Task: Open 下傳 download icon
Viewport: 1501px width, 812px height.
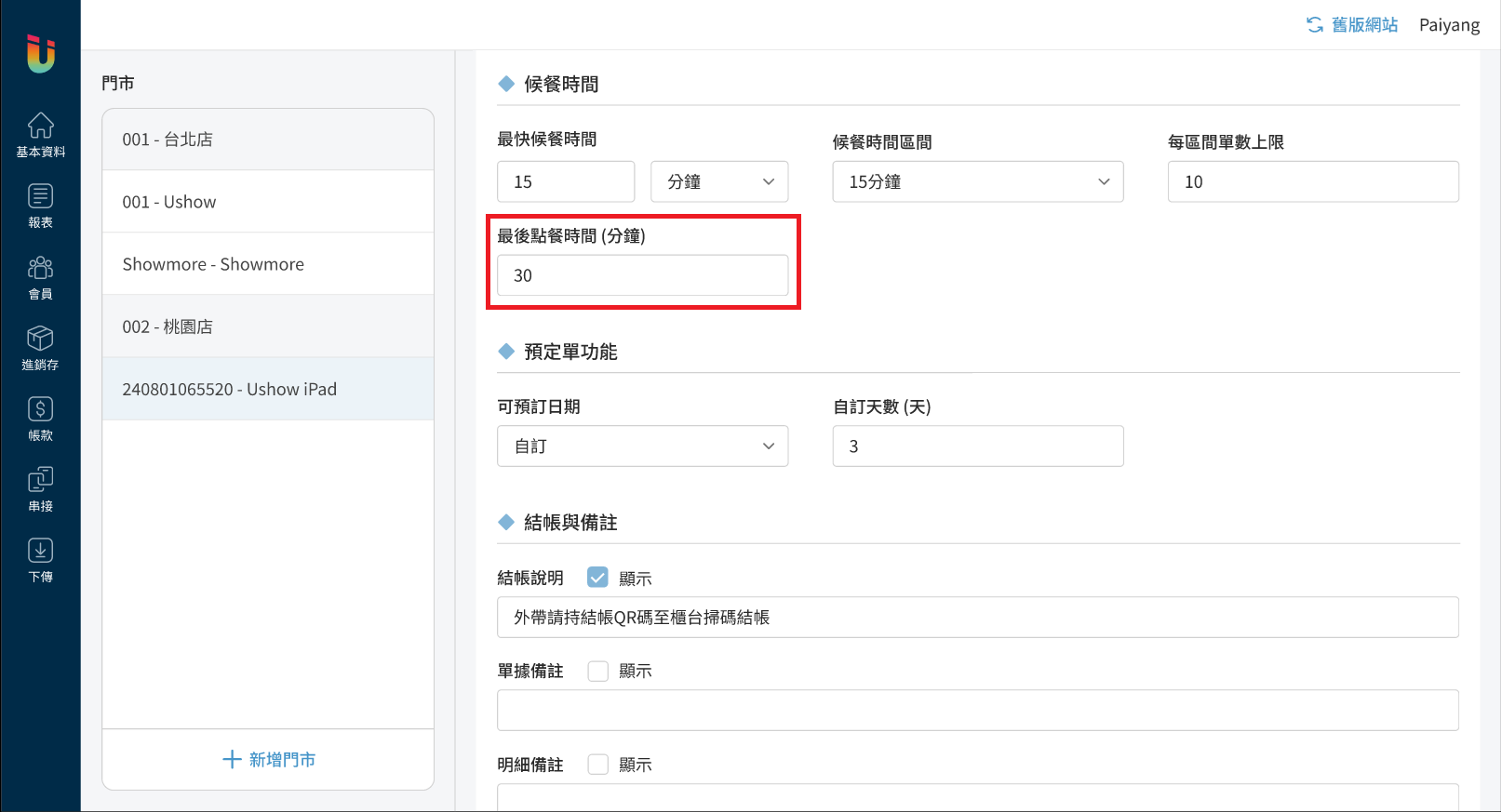Action: [40, 560]
